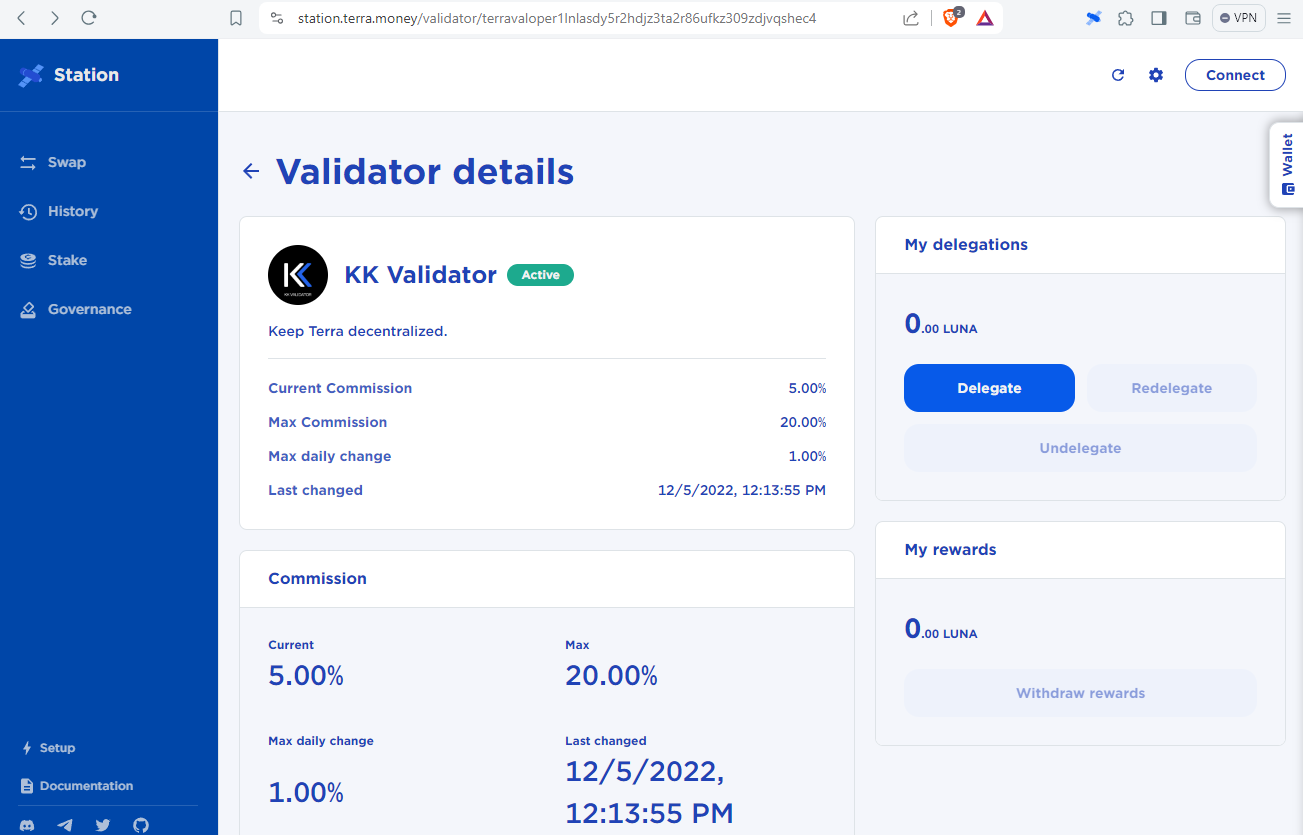Open the browser hamburger menu
Image resolution: width=1303 pixels, height=835 pixels.
coord(1284,18)
